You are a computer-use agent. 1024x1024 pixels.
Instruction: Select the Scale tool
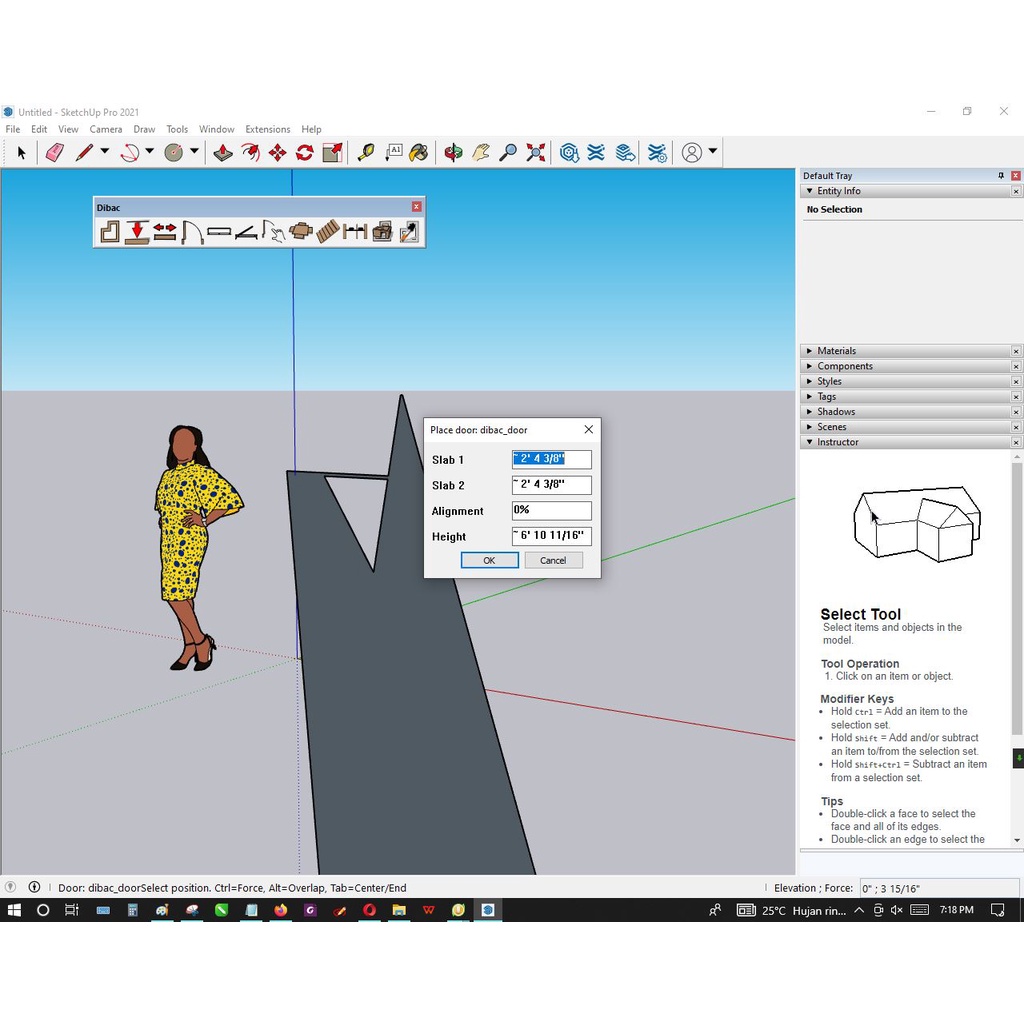(x=332, y=153)
